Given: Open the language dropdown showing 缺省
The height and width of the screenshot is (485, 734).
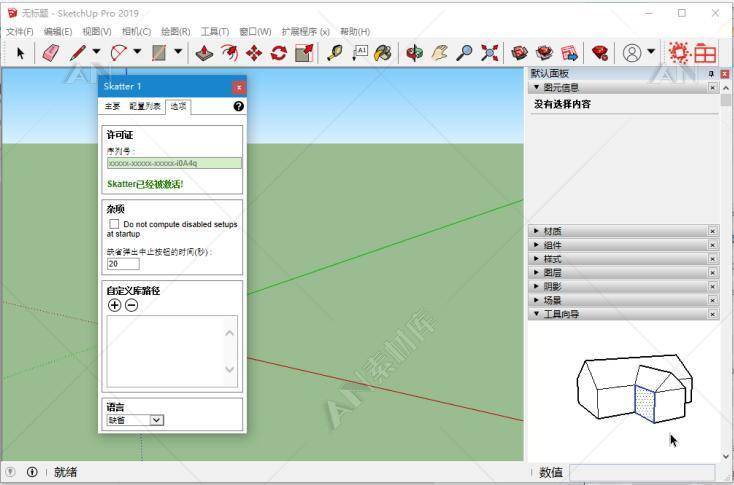Looking at the screenshot, I should click(135, 420).
